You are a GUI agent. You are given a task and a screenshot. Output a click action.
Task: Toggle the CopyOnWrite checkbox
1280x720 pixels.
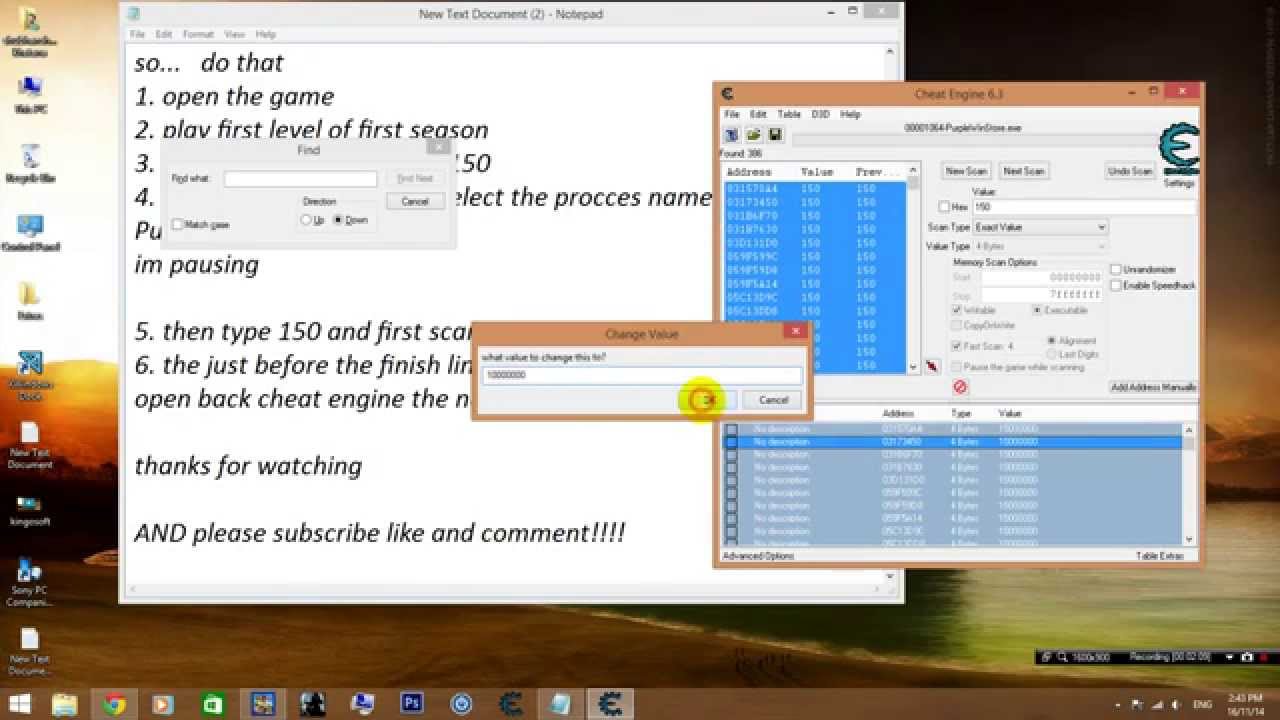coord(958,326)
